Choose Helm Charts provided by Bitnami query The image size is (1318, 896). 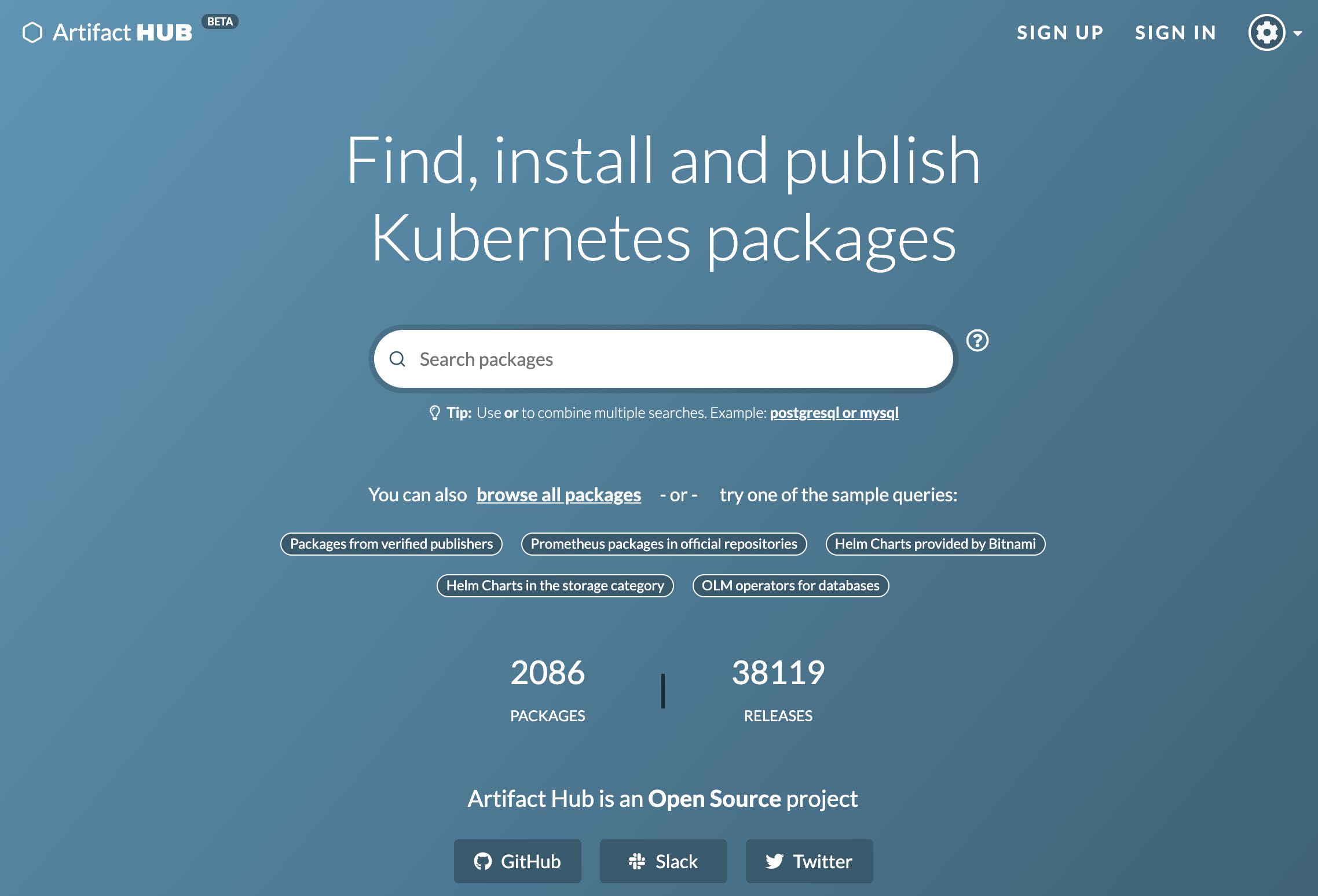point(935,544)
